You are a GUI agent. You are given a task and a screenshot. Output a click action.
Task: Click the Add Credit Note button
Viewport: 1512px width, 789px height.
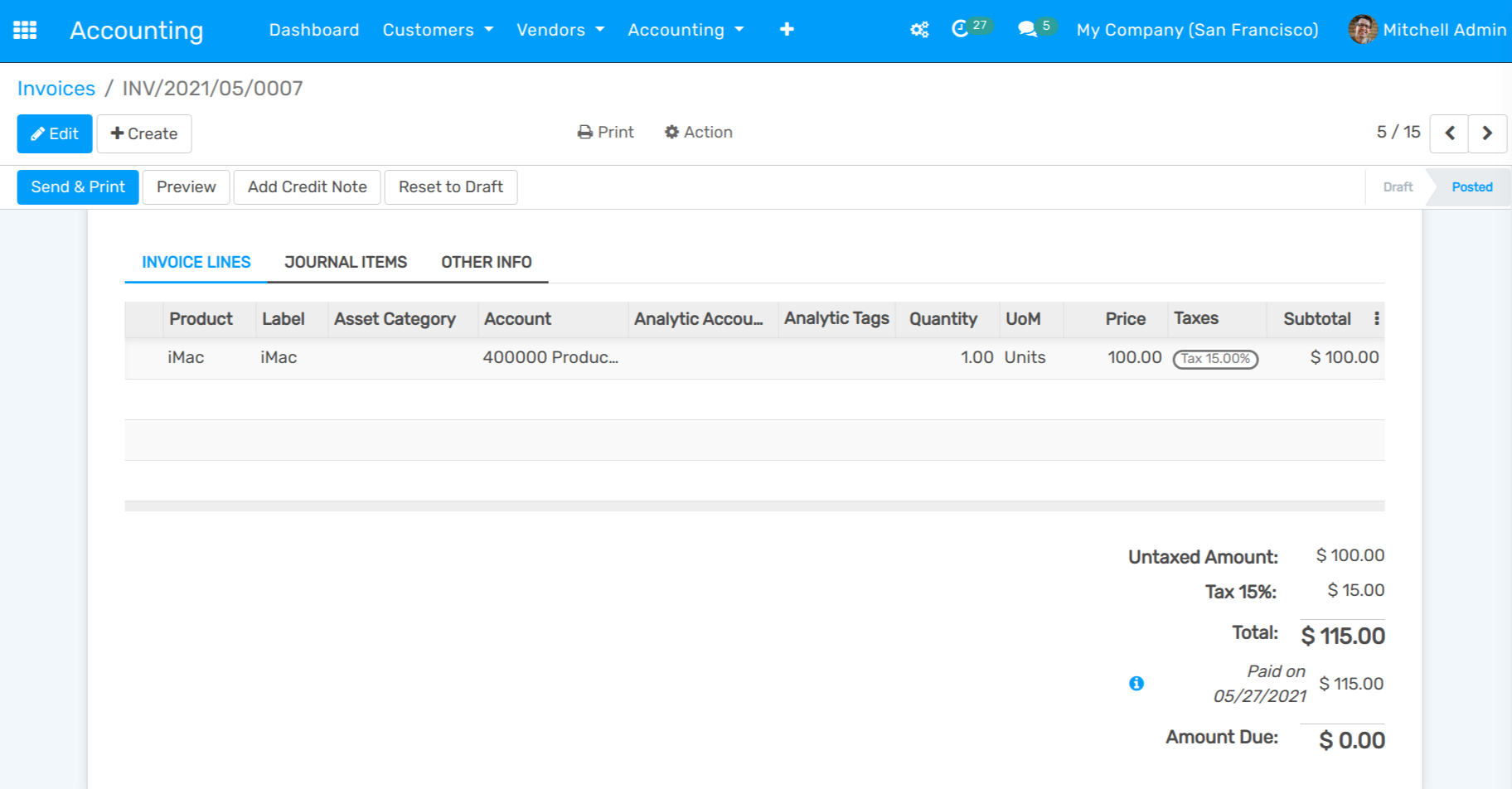point(307,187)
